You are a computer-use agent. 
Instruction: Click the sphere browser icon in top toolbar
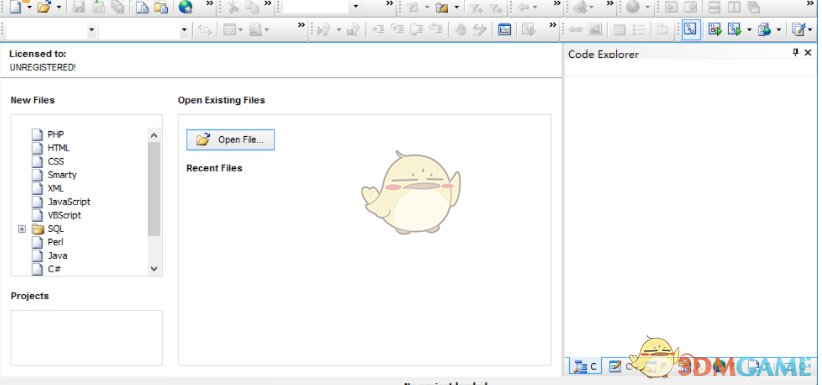pos(633,7)
